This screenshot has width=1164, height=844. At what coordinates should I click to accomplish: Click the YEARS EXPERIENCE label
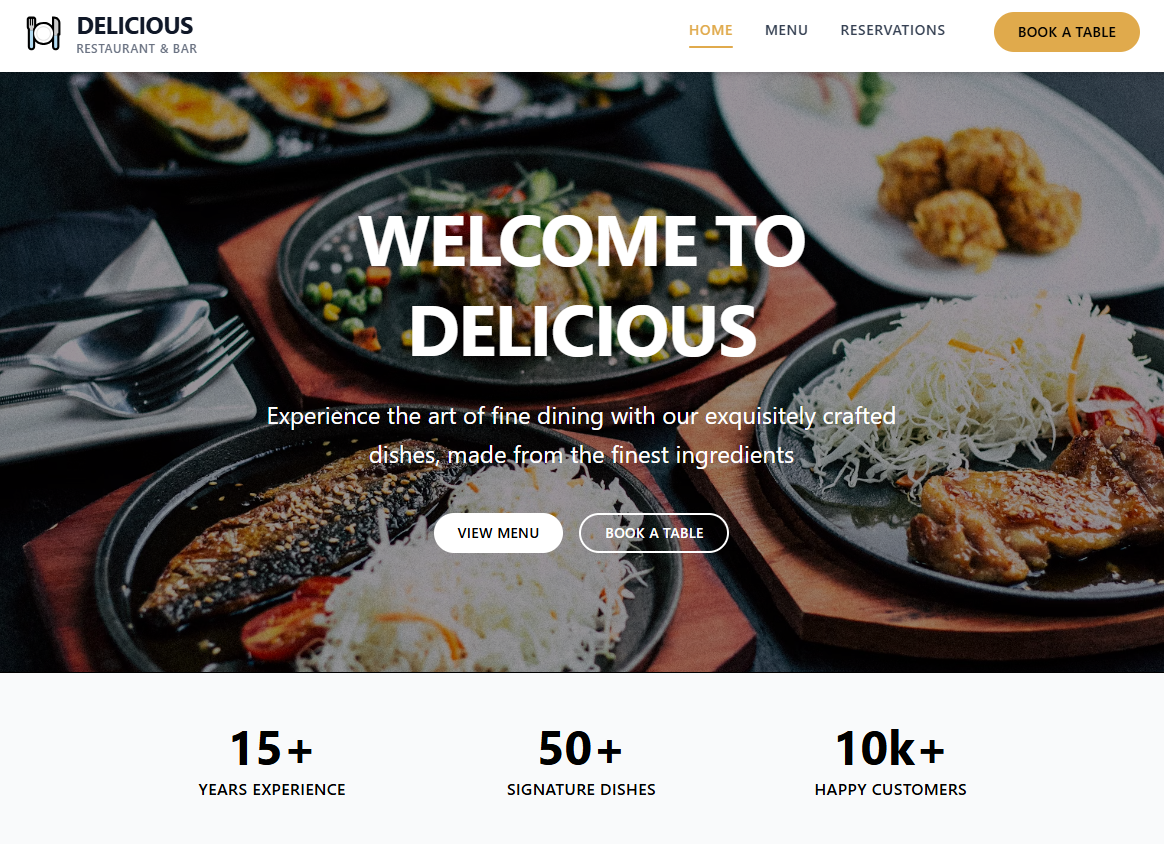pyautogui.click(x=272, y=790)
